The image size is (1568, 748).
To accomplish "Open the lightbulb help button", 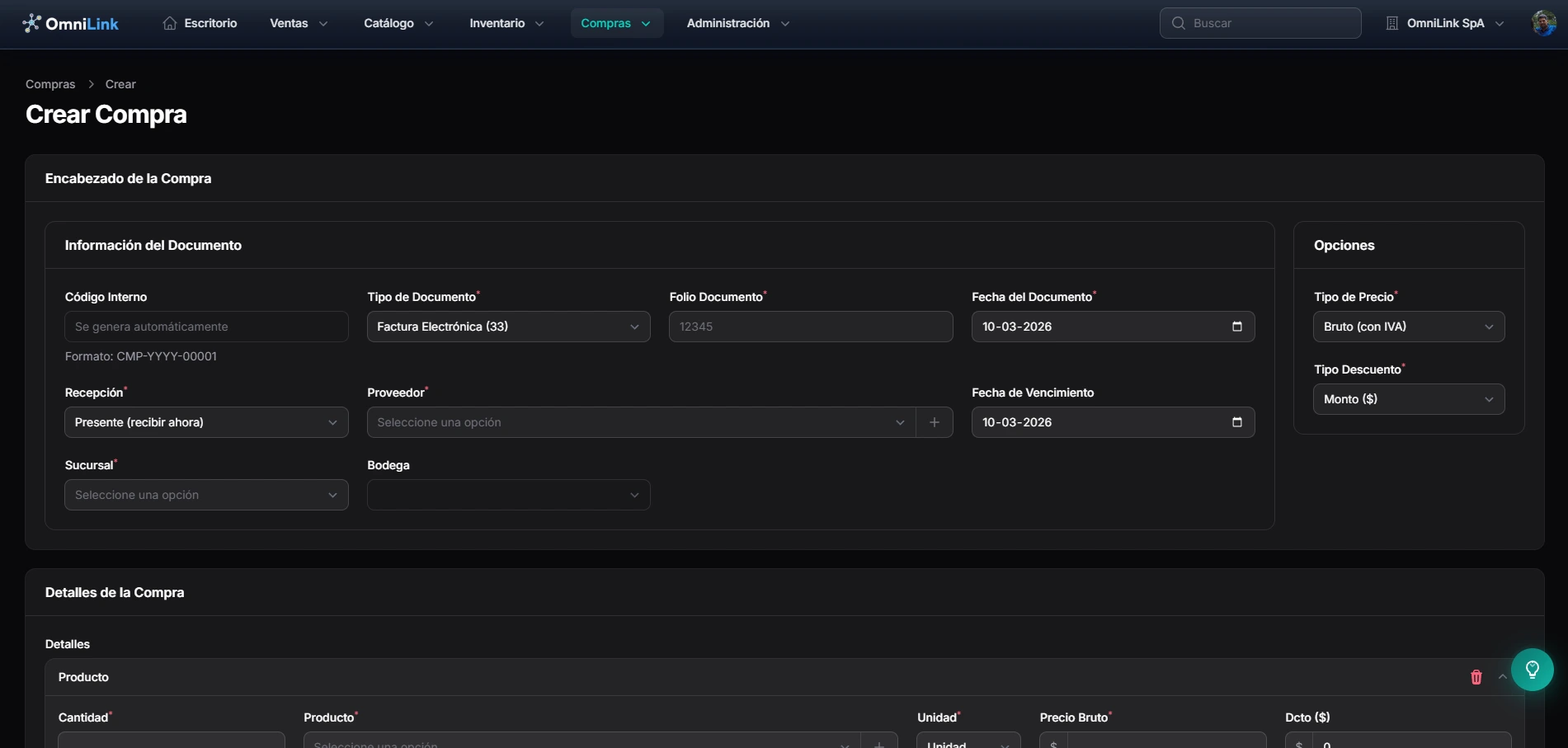I will coord(1533,670).
